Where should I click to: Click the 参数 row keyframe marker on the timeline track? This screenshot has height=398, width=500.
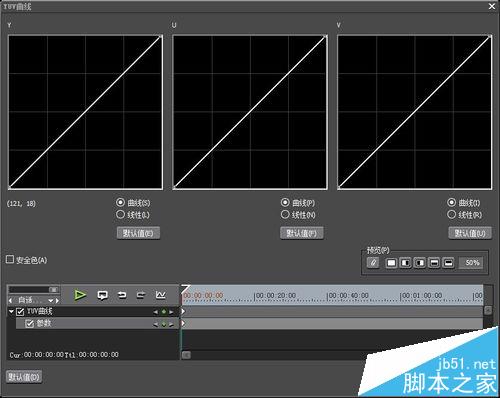tap(183, 323)
